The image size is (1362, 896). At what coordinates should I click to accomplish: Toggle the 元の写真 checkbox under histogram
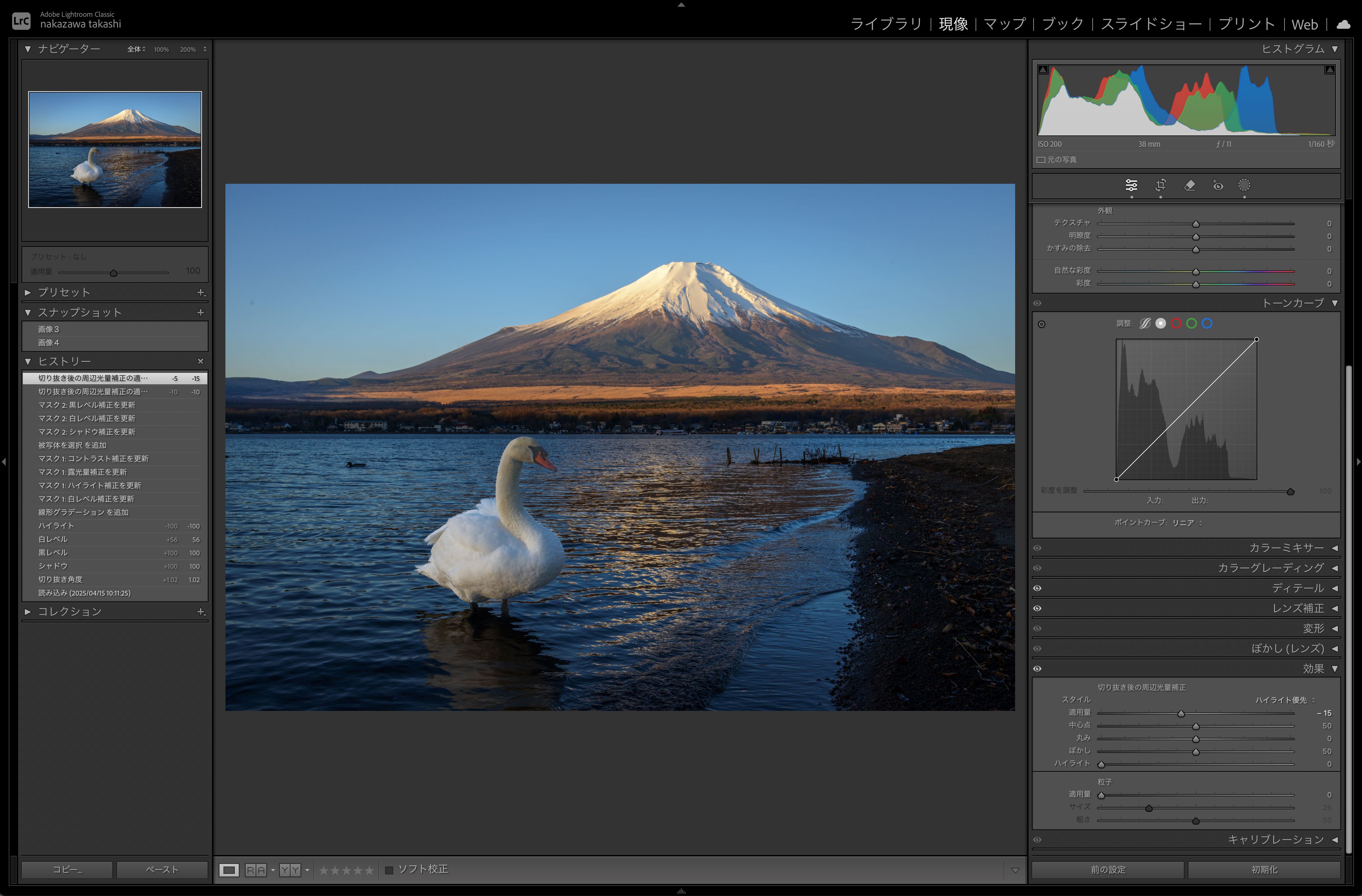click(x=1041, y=160)
